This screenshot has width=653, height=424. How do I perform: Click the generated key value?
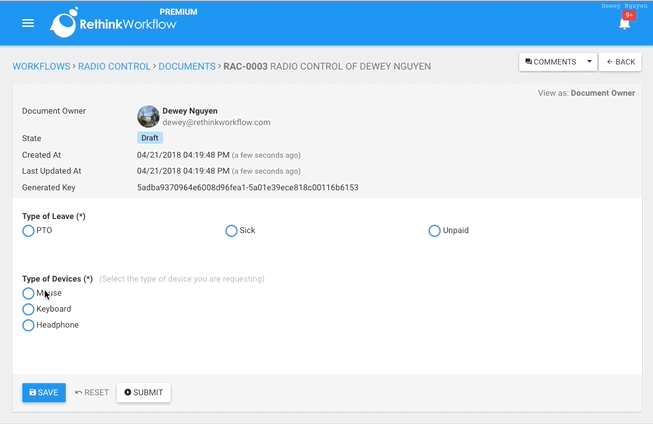click(x=247, y=187)
